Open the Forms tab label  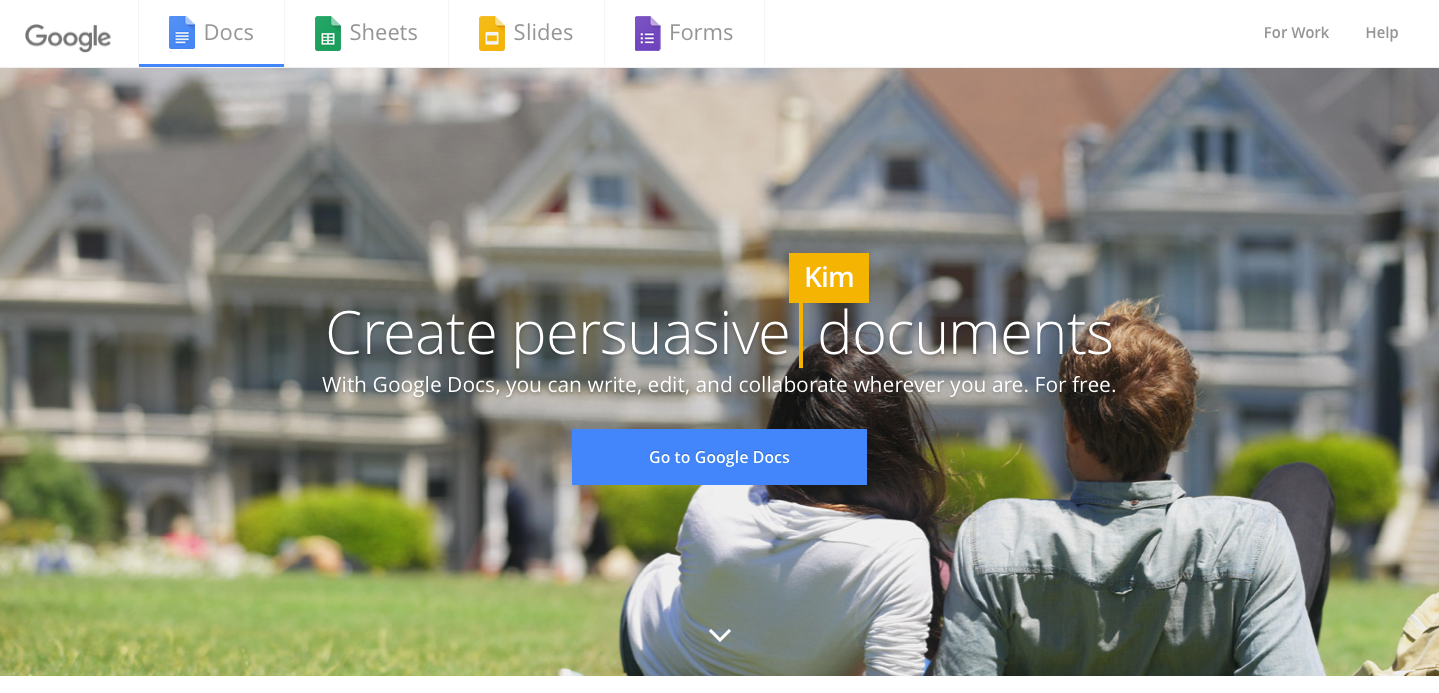click(701, 33)
